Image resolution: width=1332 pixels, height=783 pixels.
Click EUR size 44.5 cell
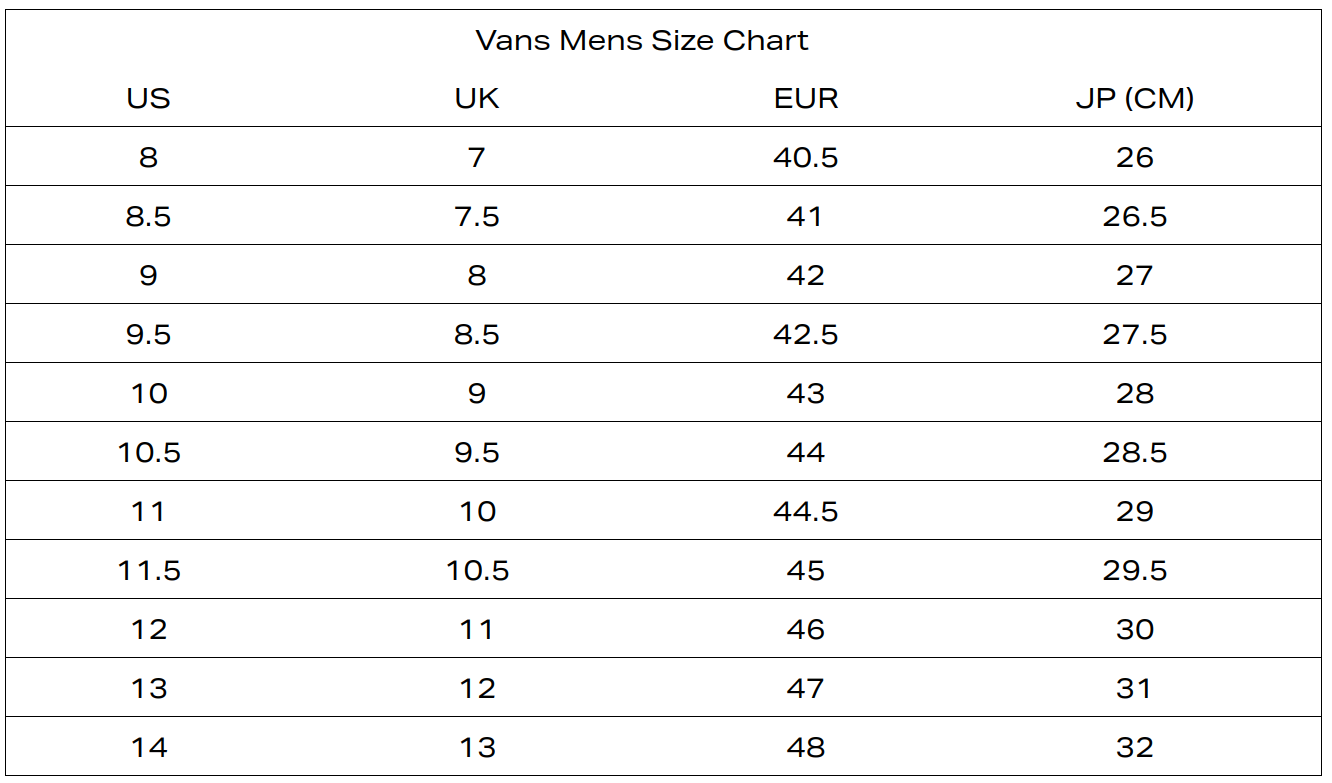pos(806,511)
